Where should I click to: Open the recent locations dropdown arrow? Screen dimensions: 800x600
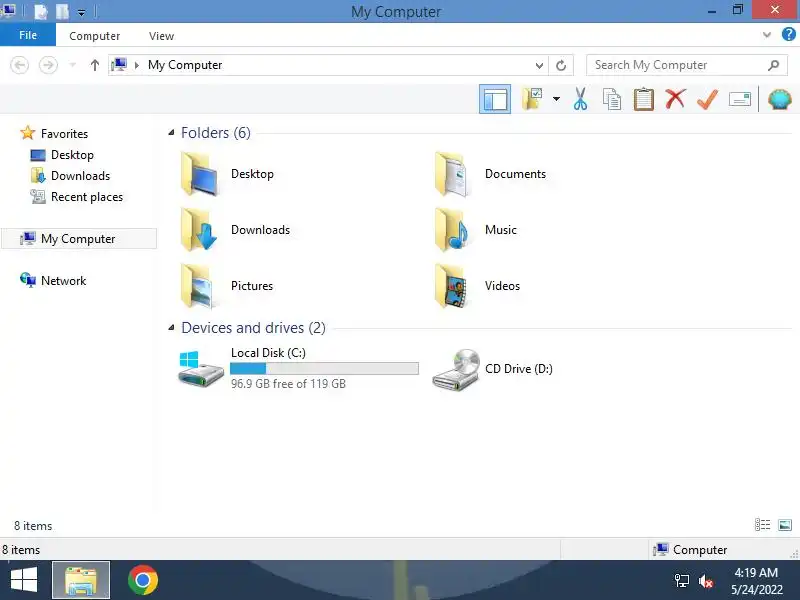point(72,65)
